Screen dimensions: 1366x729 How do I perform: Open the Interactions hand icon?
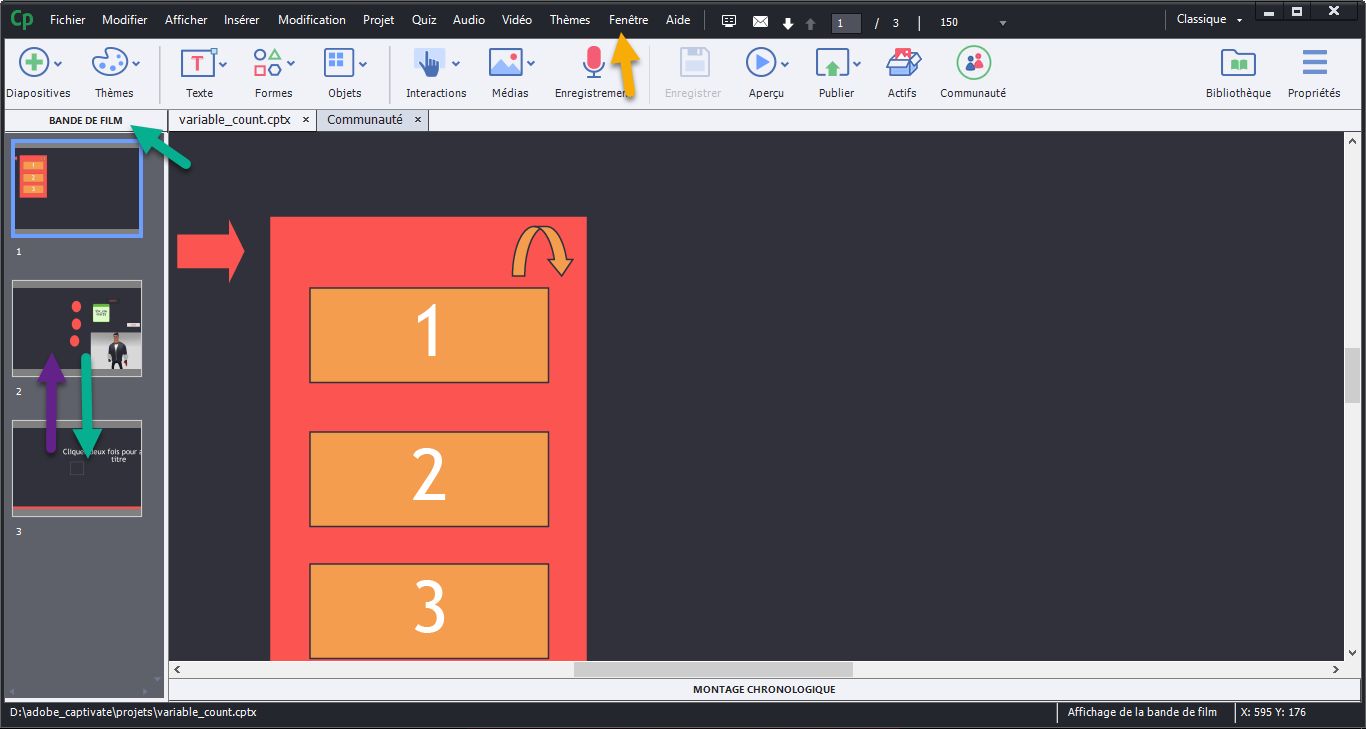(x=429, y=63)
